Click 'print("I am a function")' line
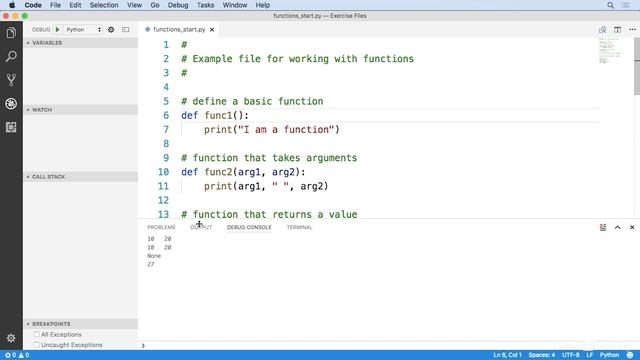Screen dimensions: 640x360 pos(272,130)
